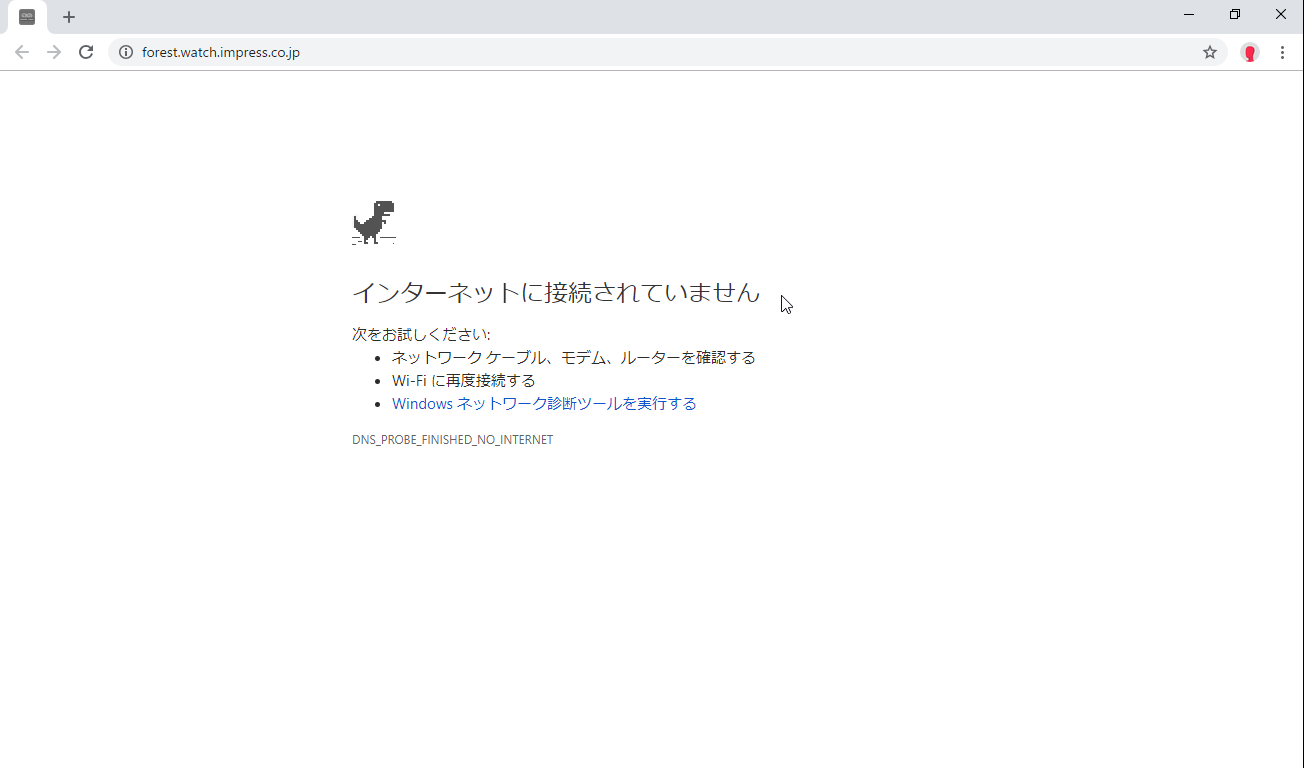Viewport: 1304px width, 768px height.
Task: Reload the page with the refresh icon
Action: pyautogui.click(x=85, y=52)
